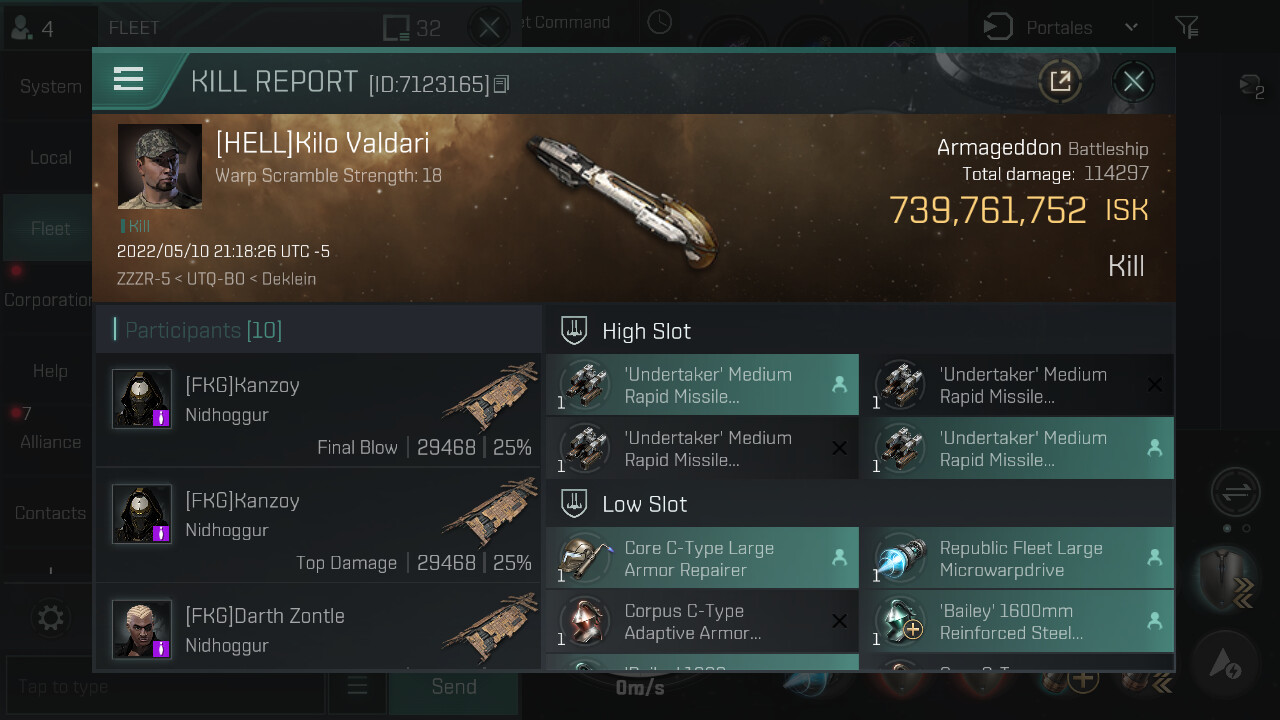This screenshot has height=720, width=1280.
Task: Open Darth Zontle participant portrait
Action: click(x=141, y=629)
